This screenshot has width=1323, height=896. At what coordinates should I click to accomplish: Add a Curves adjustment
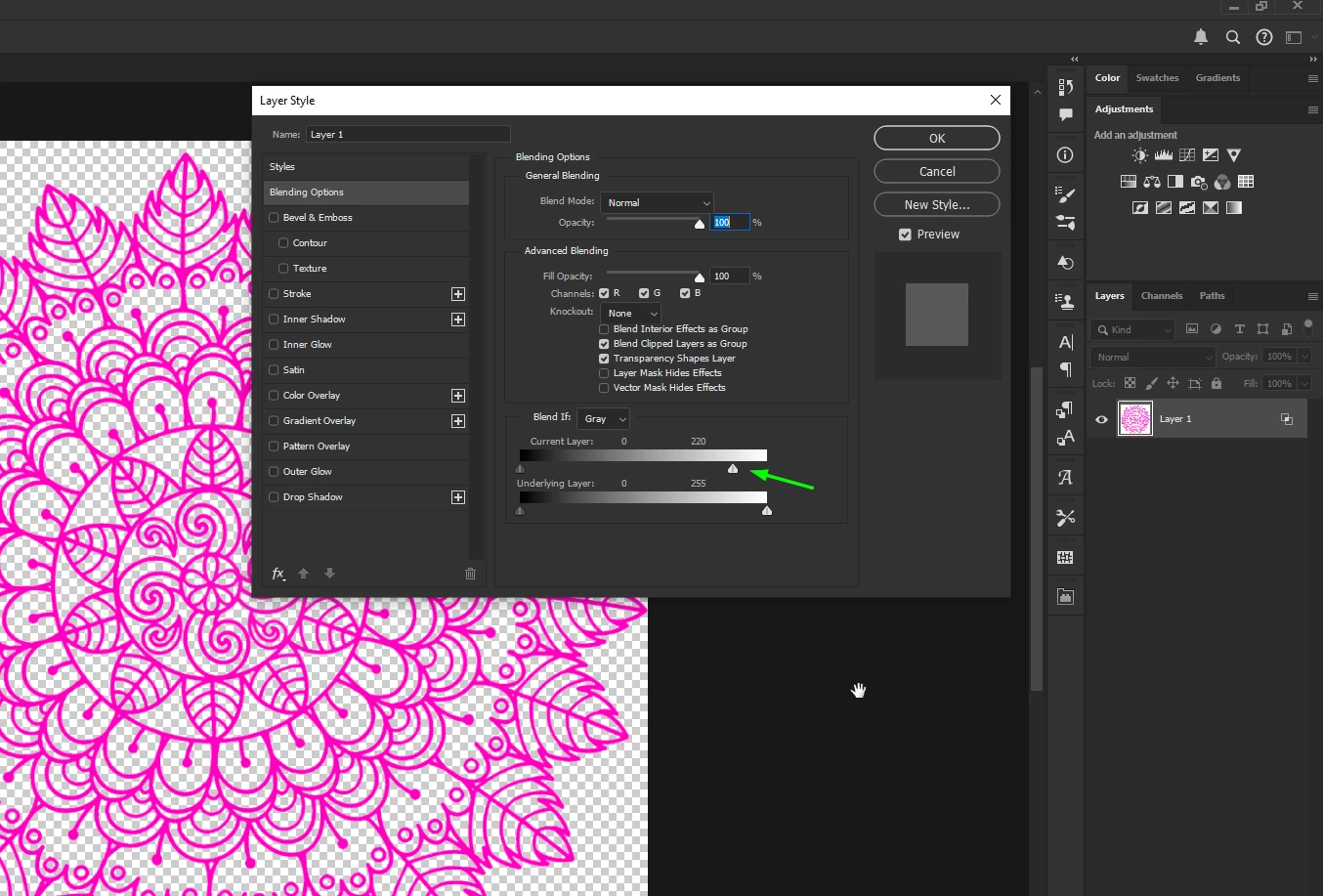tap(1187, 155)
